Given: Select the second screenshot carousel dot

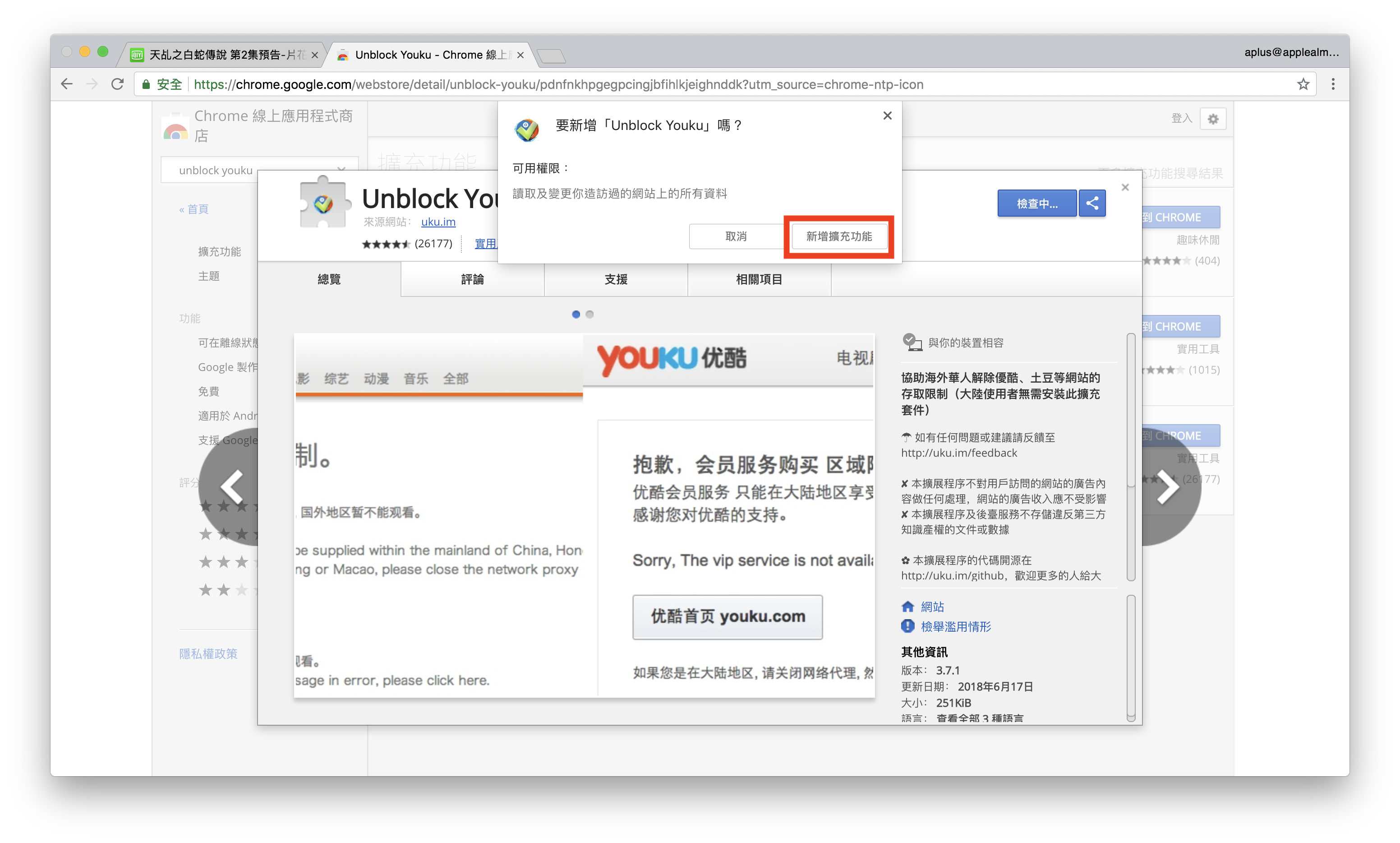Looking at the screenshot, I should tap(589, 314).
